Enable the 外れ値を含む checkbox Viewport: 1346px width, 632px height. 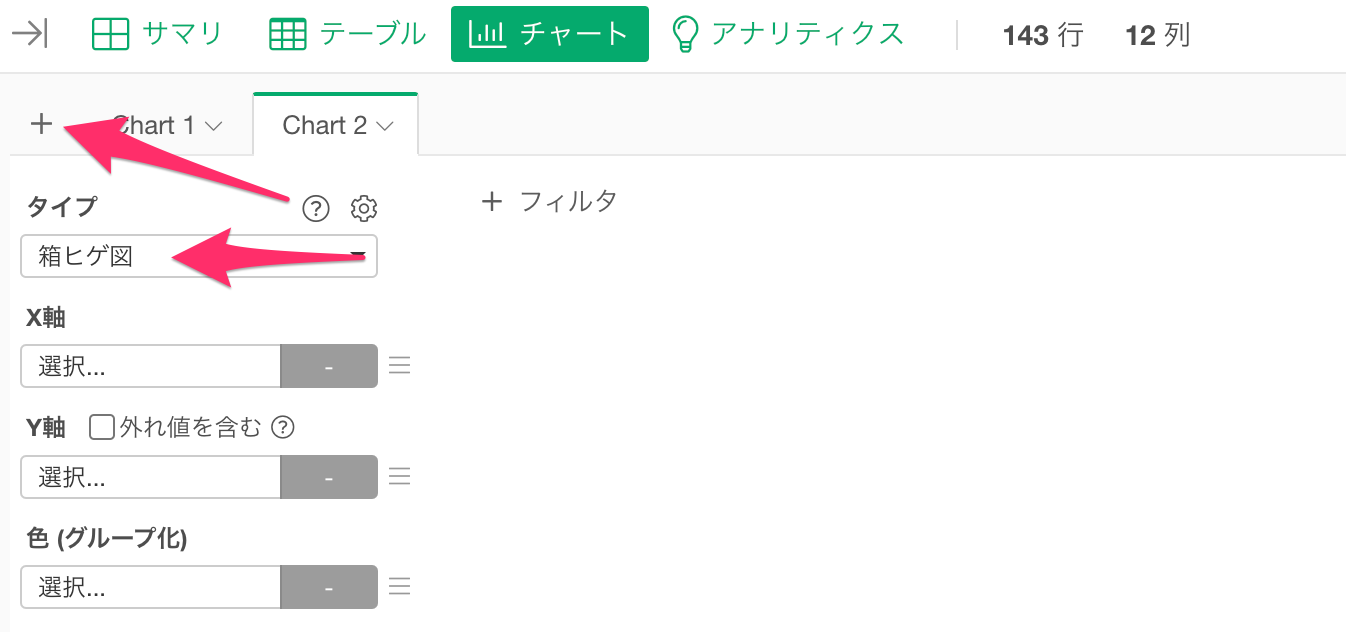coord(102,428)
